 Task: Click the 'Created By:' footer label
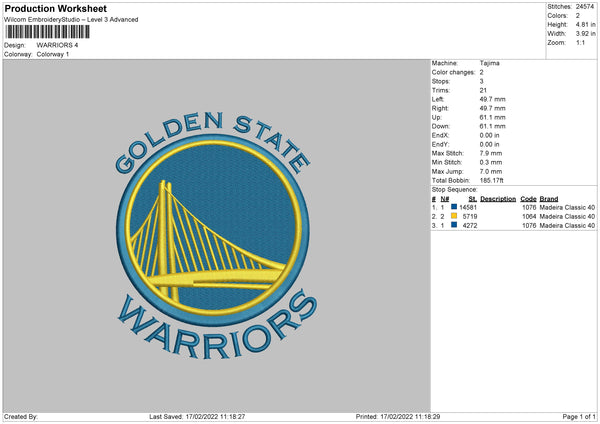coord(21,417)
